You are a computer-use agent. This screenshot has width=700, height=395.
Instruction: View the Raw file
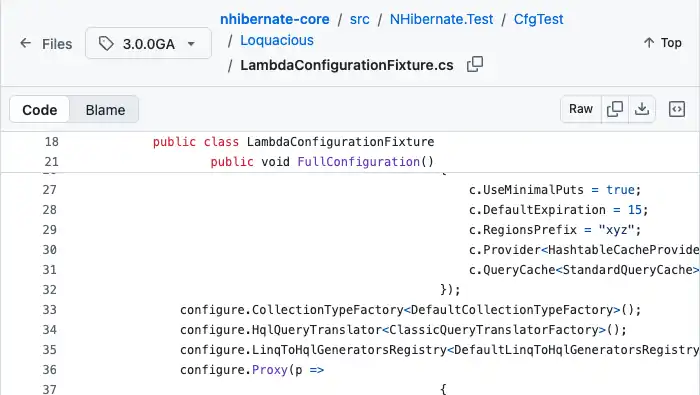pos(581,109)
